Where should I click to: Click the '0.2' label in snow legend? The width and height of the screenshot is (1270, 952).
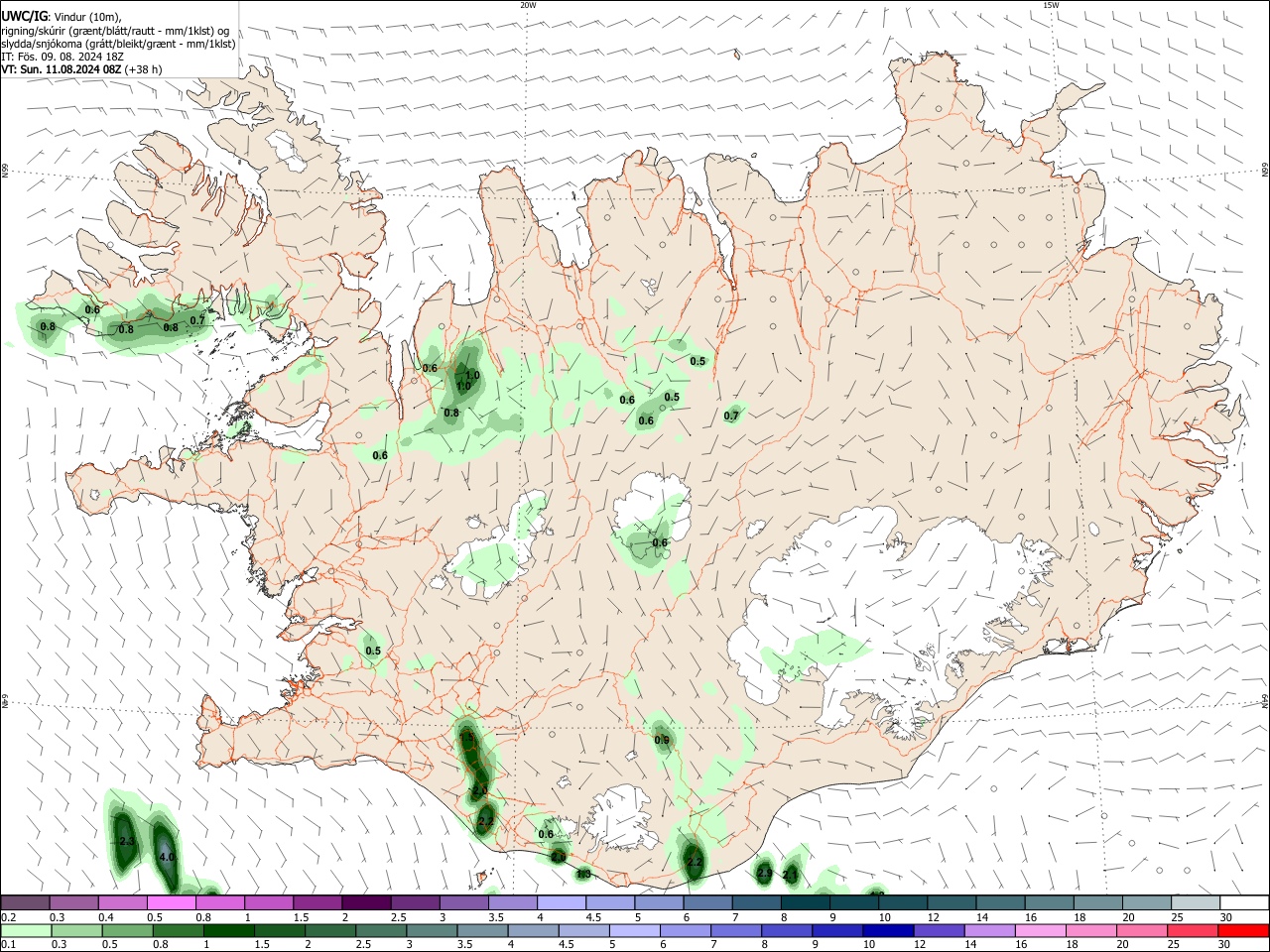[x=9, y=917]
